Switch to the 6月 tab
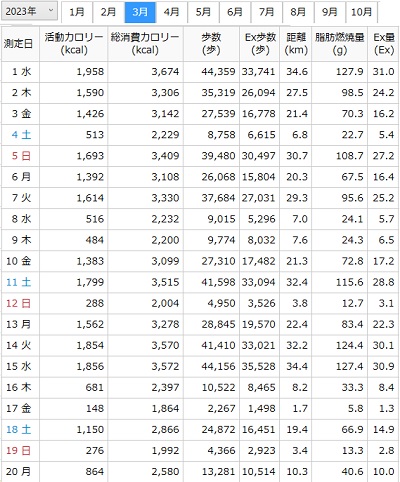The height and width of the screenshot is (482, 400). tap(235, 12)
